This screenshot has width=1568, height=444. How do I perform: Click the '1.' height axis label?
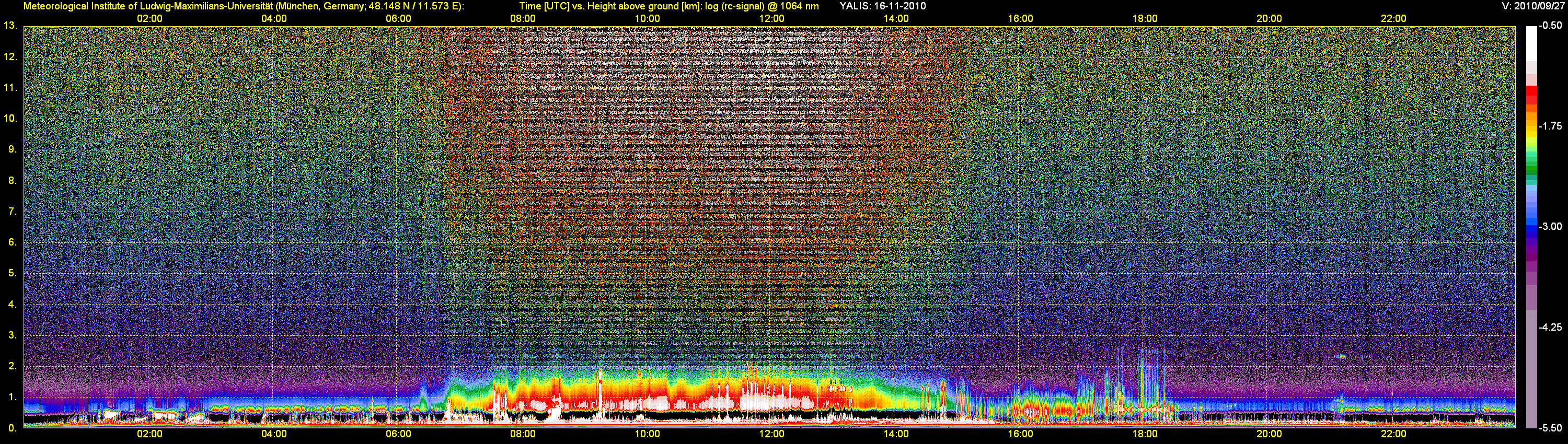click(12, 397)
